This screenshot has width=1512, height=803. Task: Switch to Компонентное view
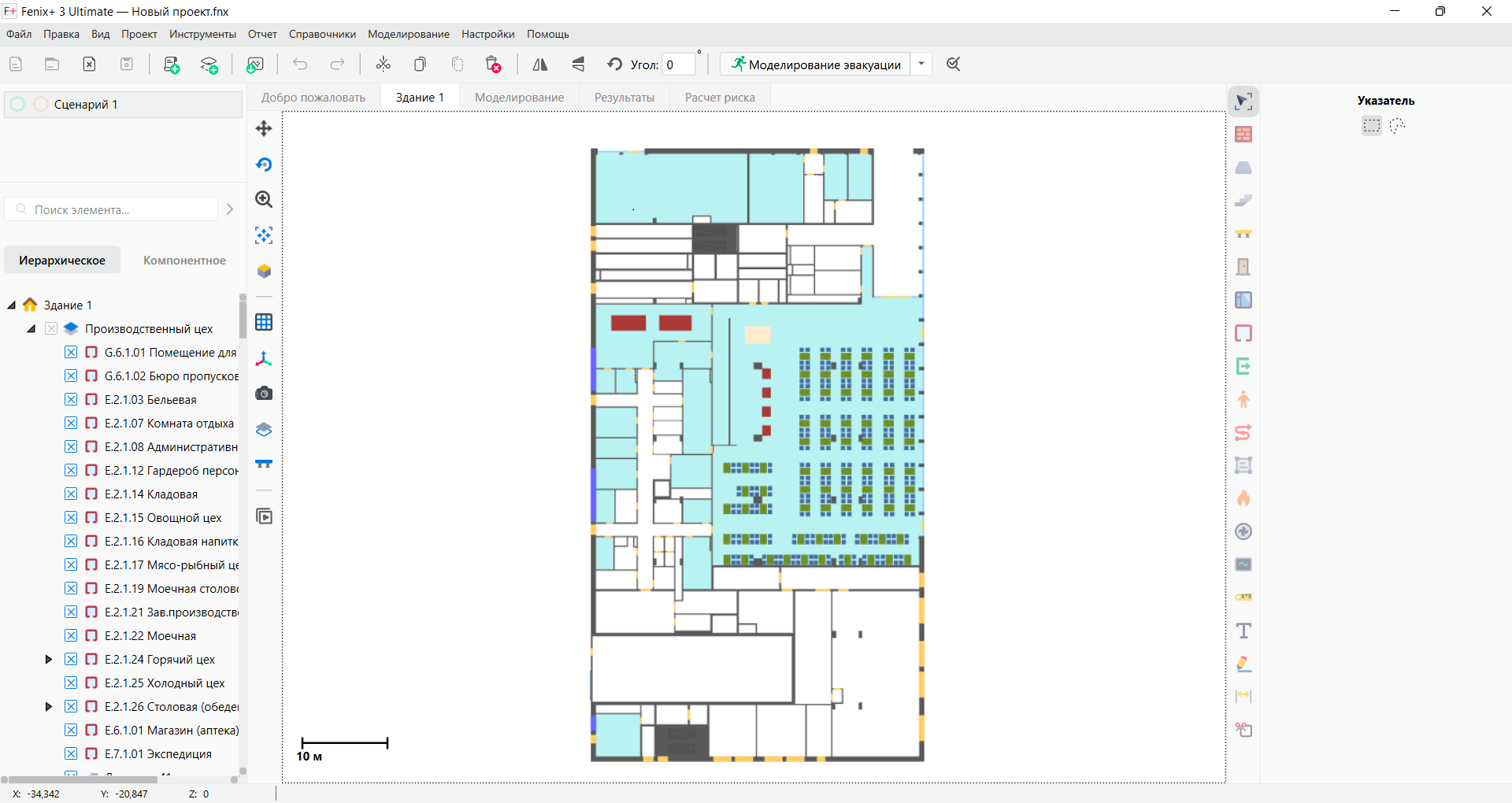point(184,261)
